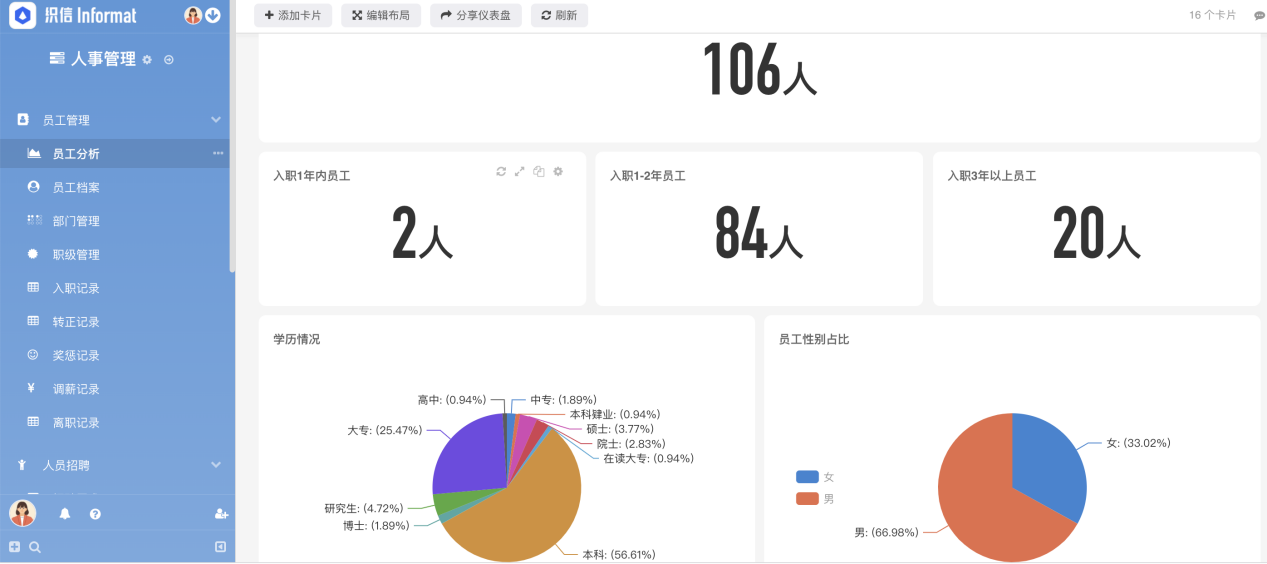The height and width of the screenshot is (564, 1267).
Task: Click the circle icon beside 人事管理 gear
Action: pos(169,60)
